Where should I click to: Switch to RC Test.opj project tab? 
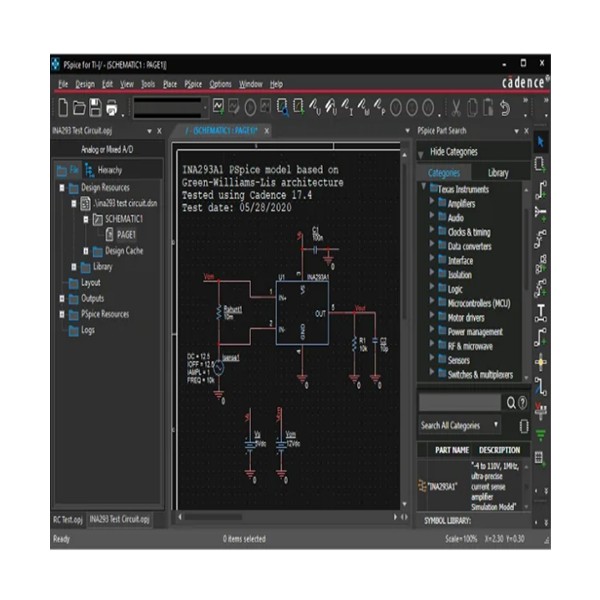[68, 520]
